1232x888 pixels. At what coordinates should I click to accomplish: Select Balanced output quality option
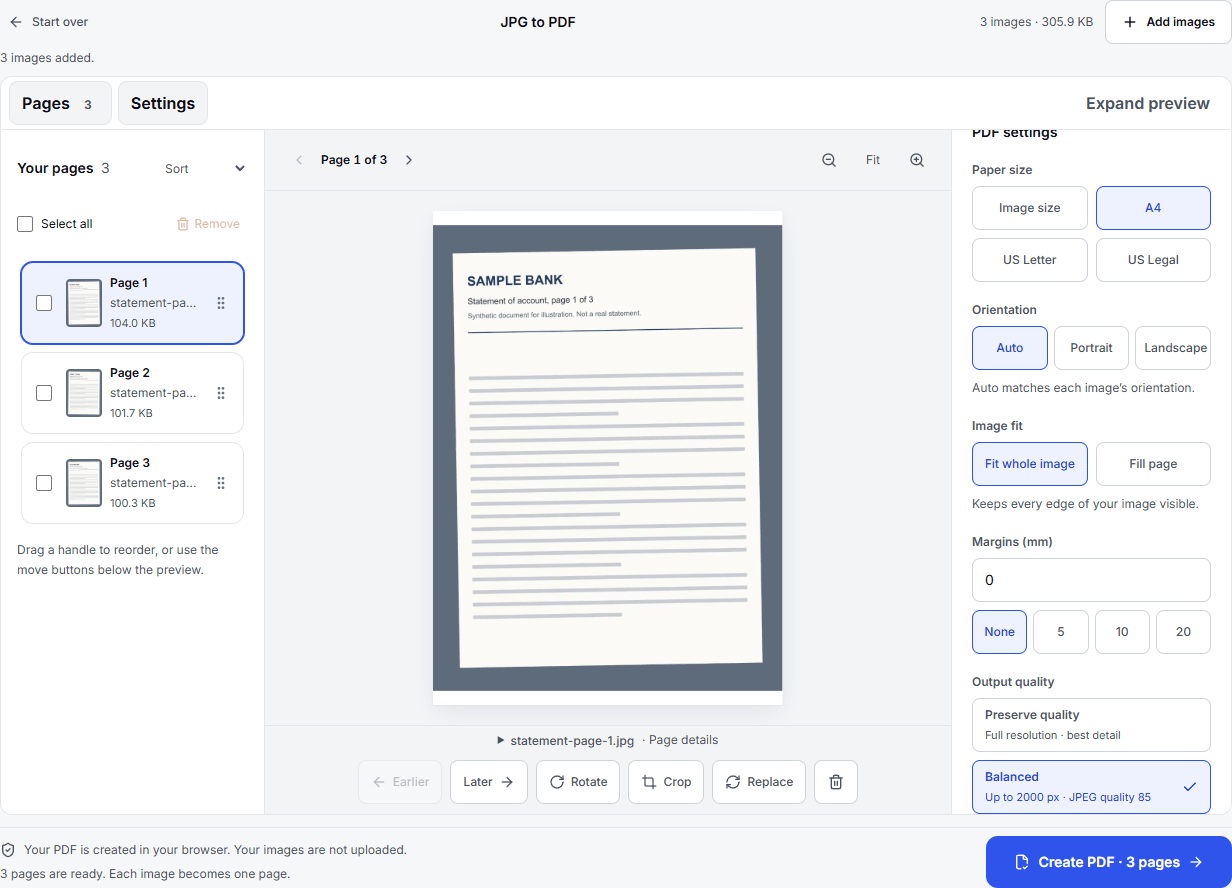point(1091,787)
